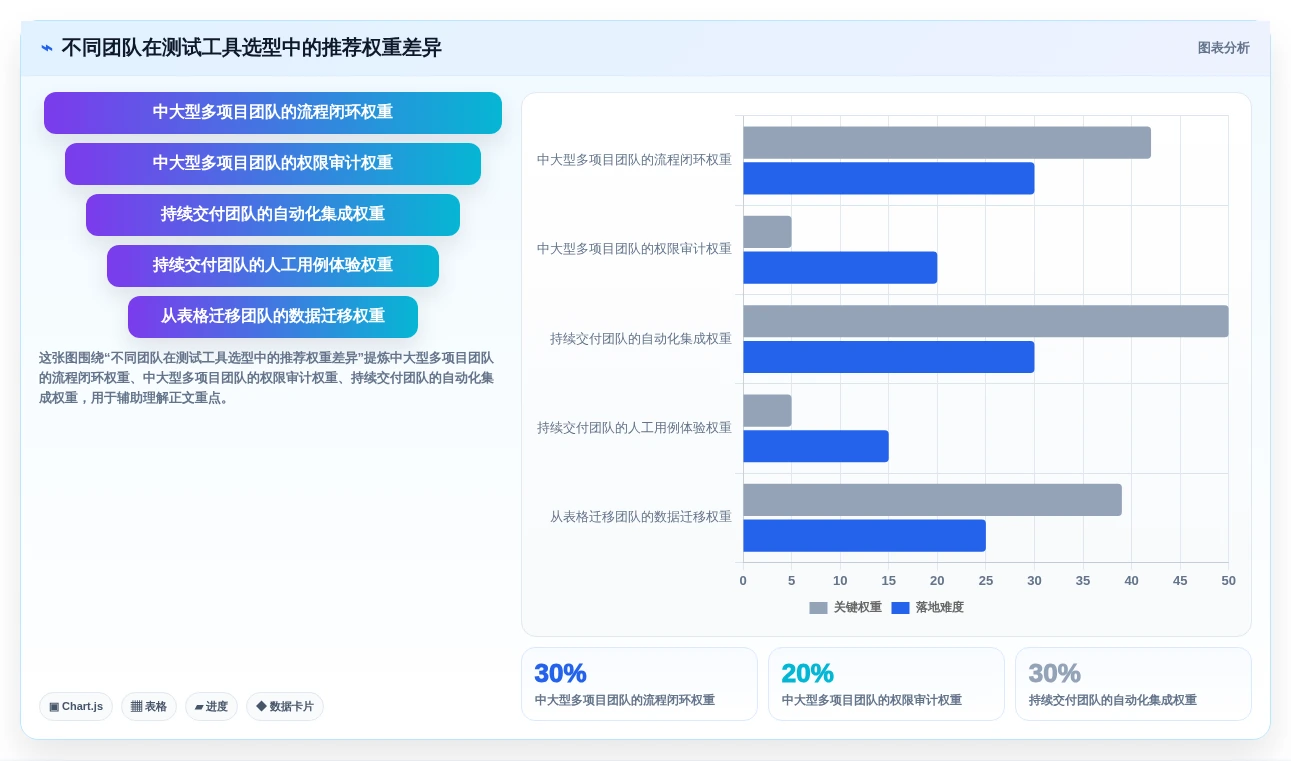The height and width of the screenshot is (761, 1291).
Task: Click the 进度 tag chip
Action: pyautogui.click(x=211, y=707)
